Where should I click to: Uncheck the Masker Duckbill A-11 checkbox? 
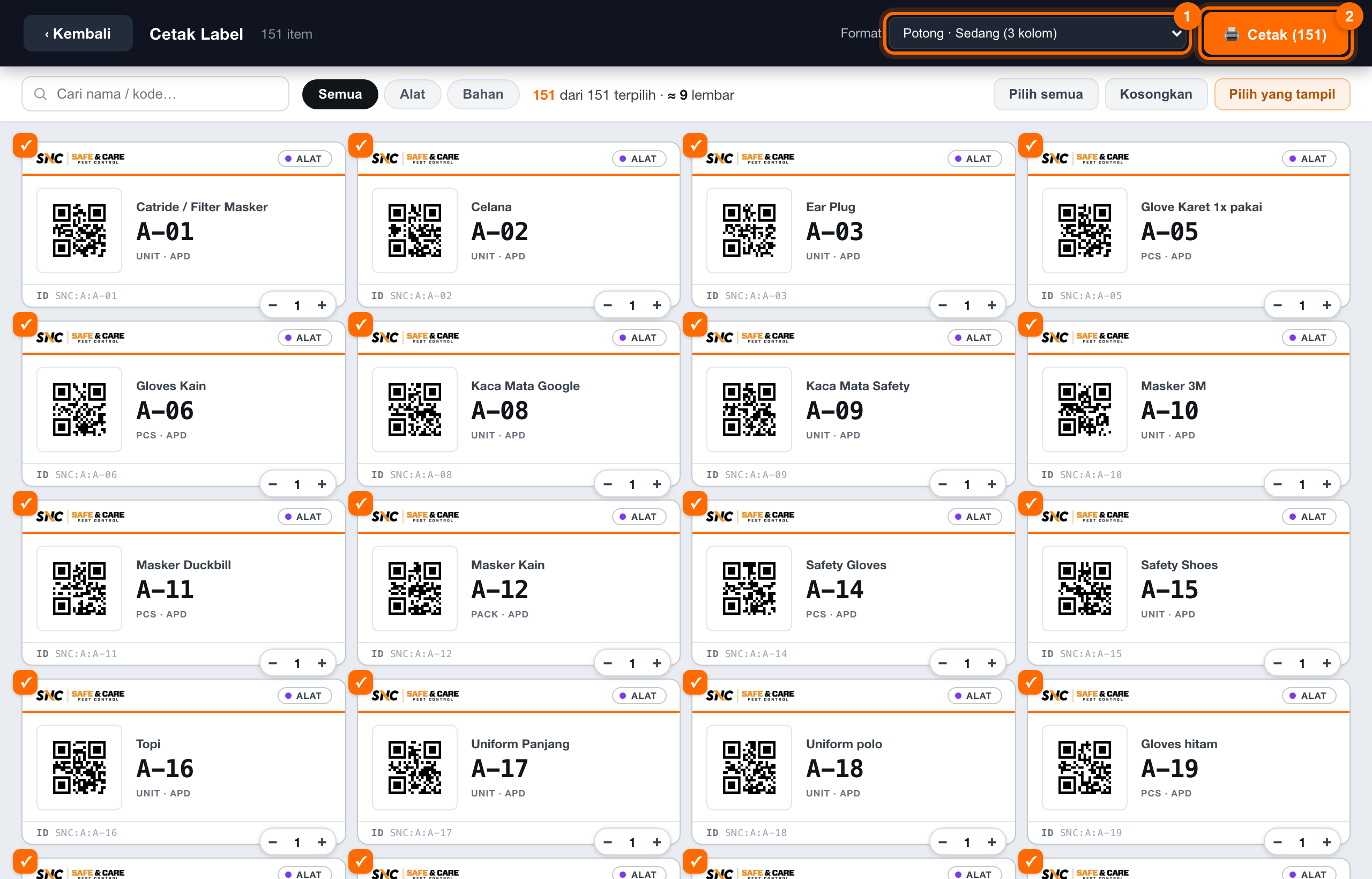coord(25,504)
